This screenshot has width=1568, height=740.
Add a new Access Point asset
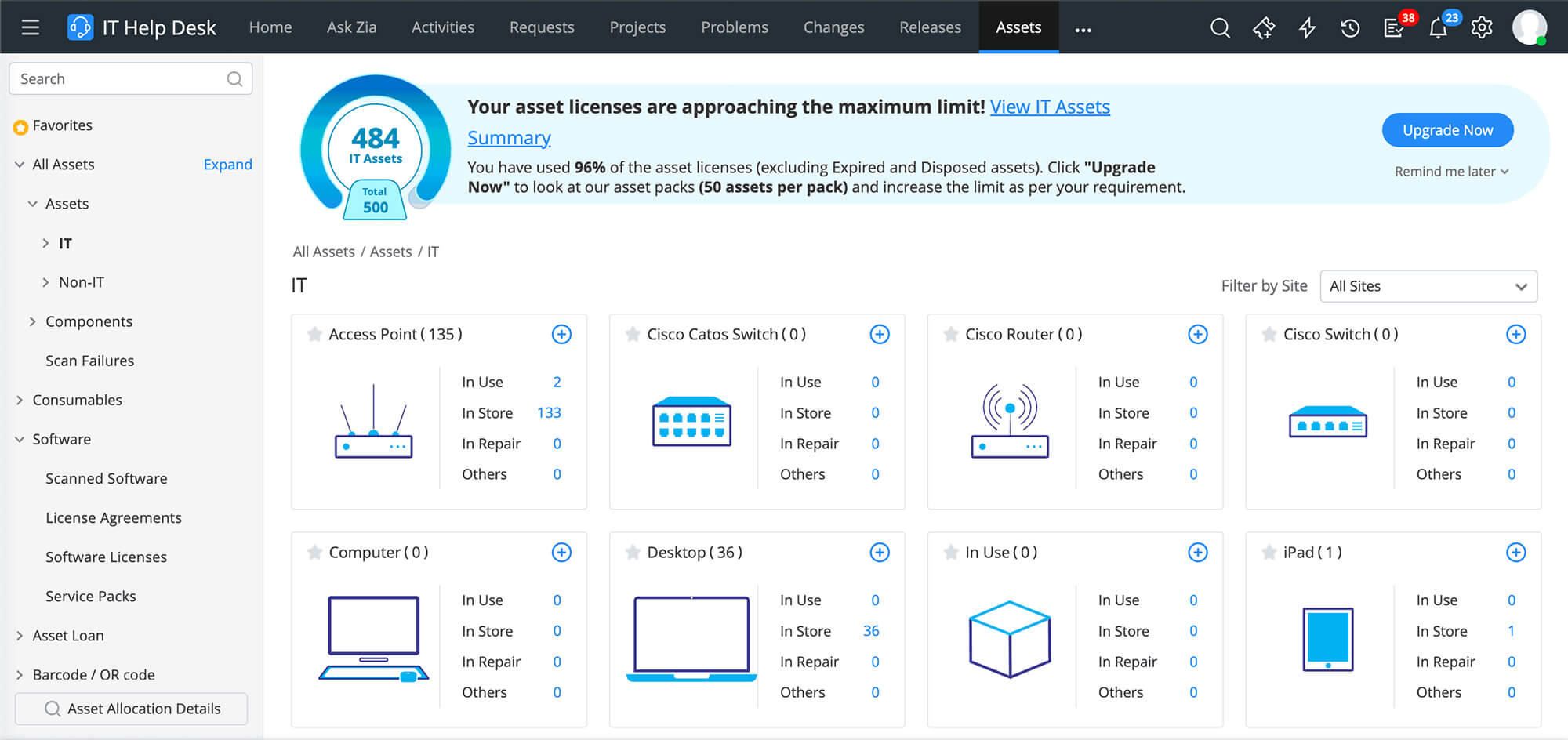(x=561, y=334)
